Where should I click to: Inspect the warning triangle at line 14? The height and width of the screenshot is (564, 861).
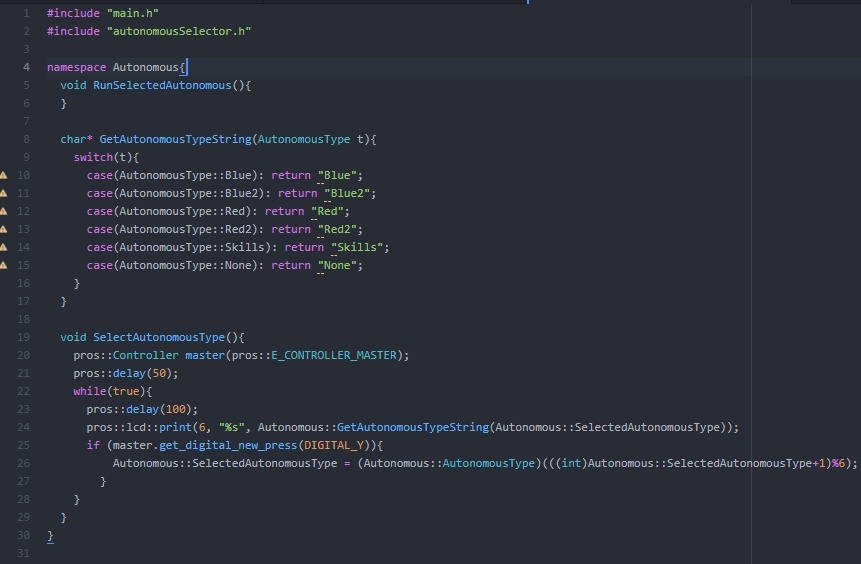pos(3,247)
